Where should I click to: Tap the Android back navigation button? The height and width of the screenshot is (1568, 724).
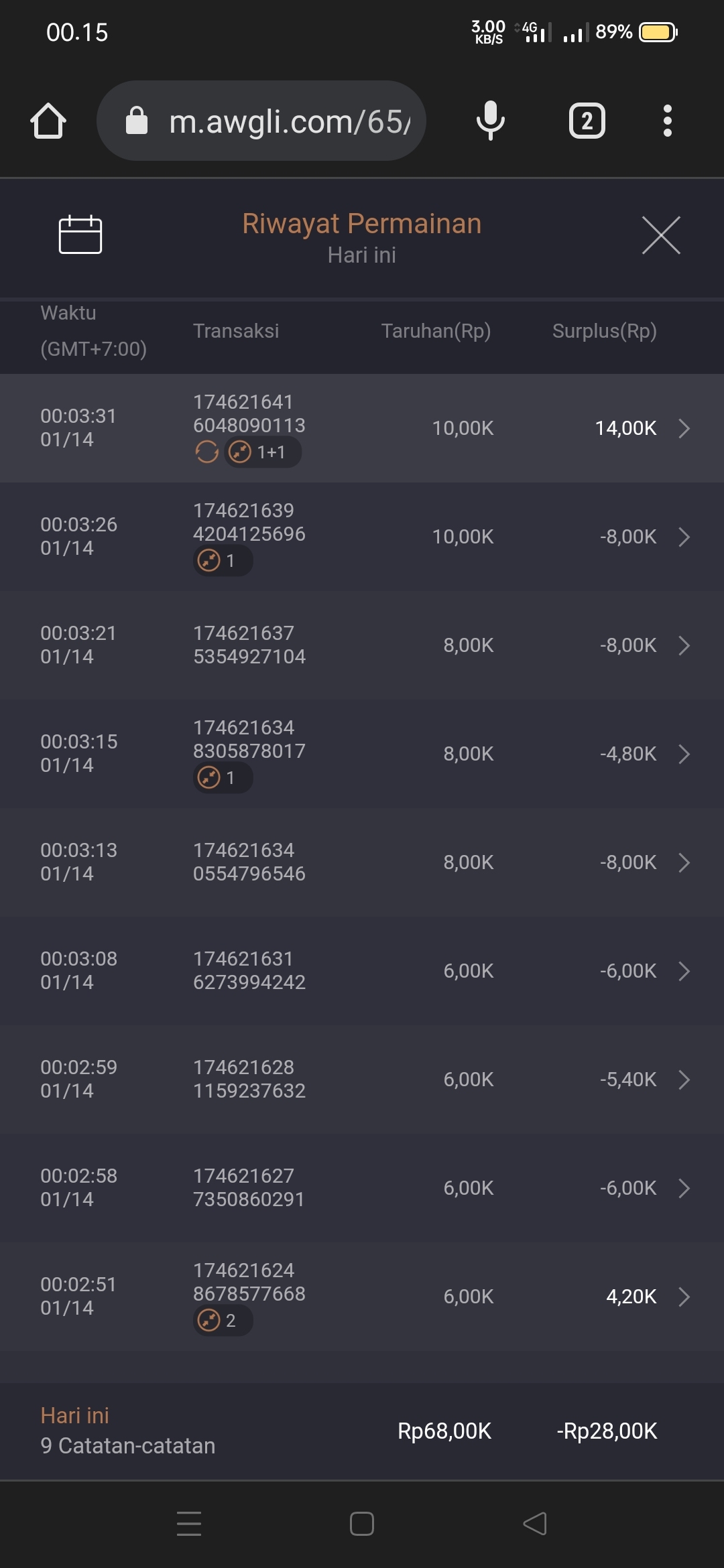(x=535, y=1524)
